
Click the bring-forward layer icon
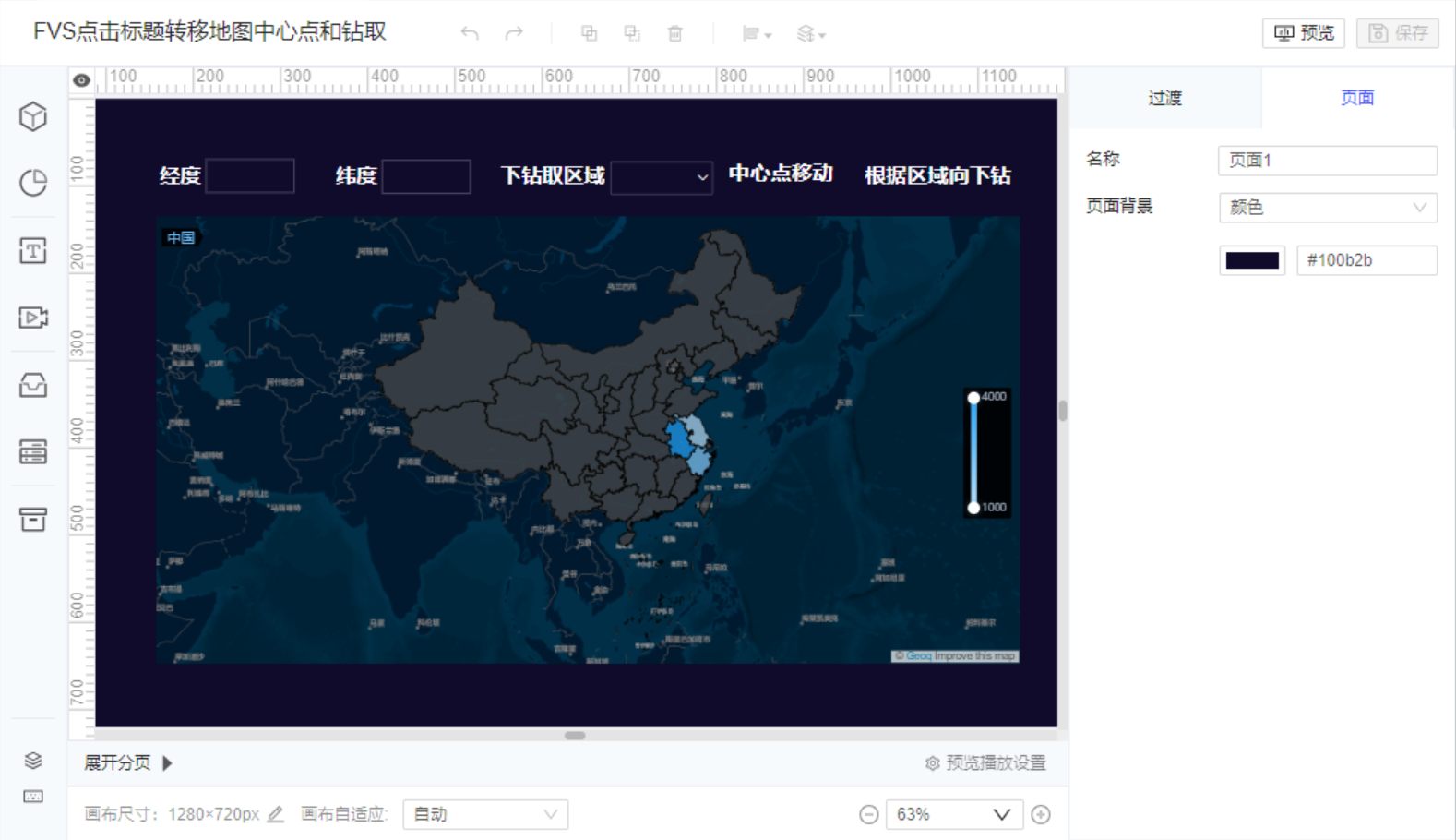click(x=589, y=33)
